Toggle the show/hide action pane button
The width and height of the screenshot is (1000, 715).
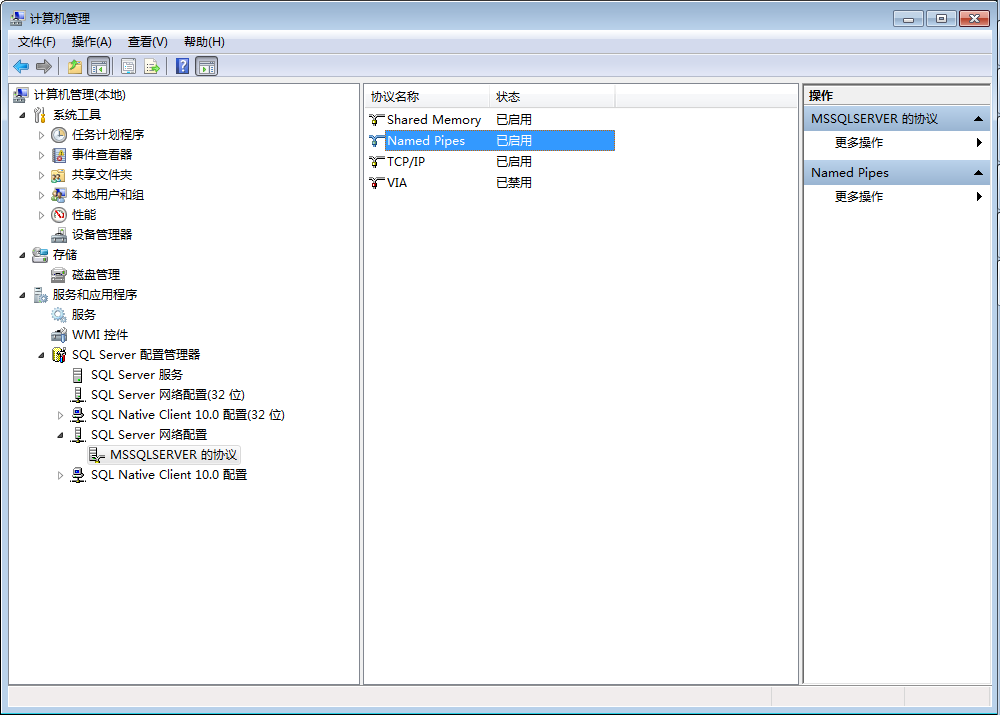point(206,66)
